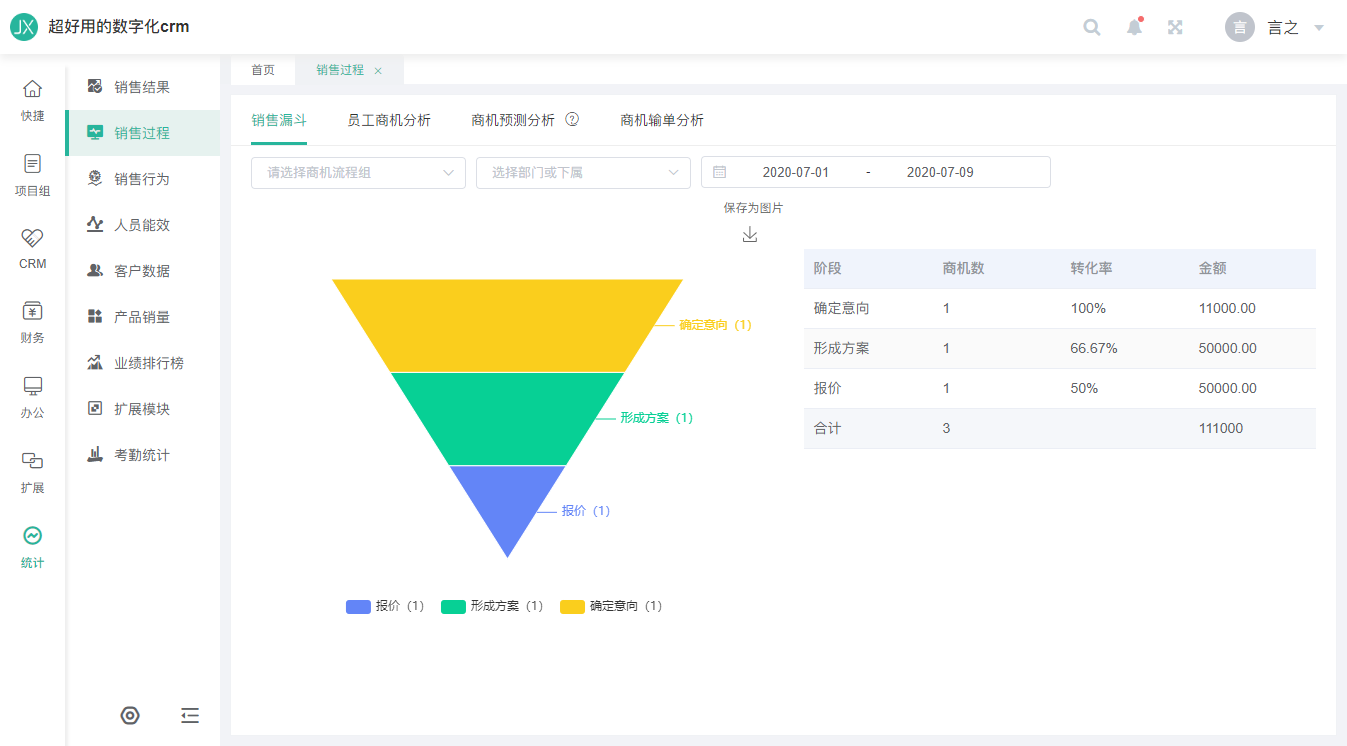The width and height of the screenshot is (1347, 746).
Task: Open the 办公 office module
Action: [33, 398]
